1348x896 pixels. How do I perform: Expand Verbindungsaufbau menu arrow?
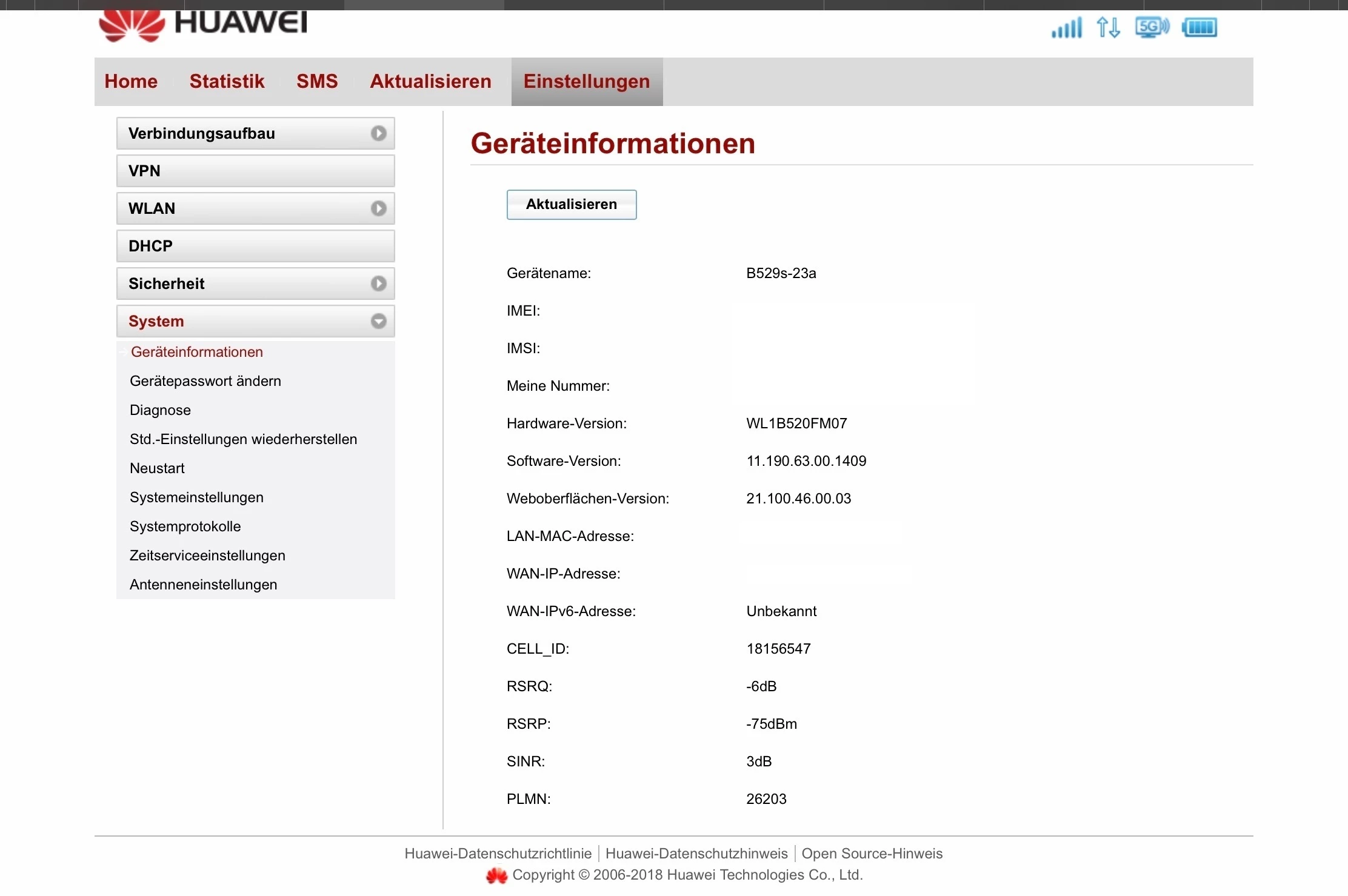click(379, 133)
